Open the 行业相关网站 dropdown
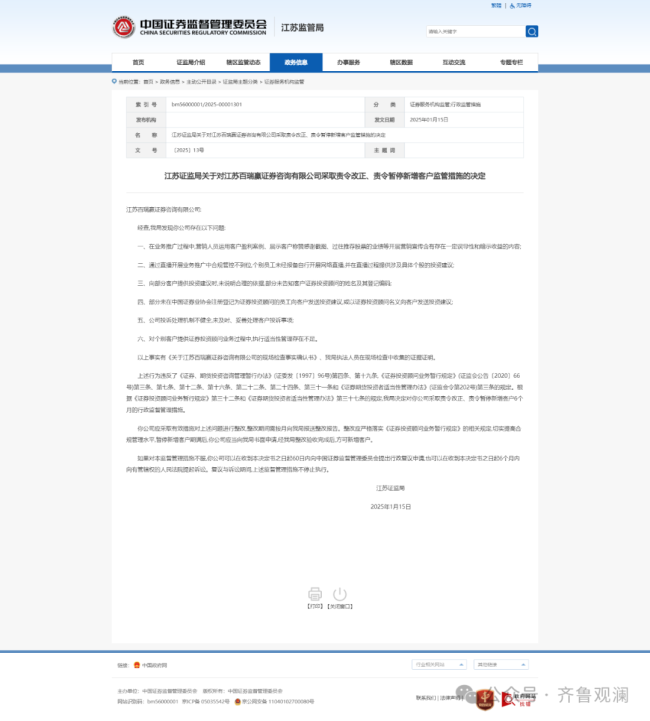The image size is (650, 721). (439, 664)
